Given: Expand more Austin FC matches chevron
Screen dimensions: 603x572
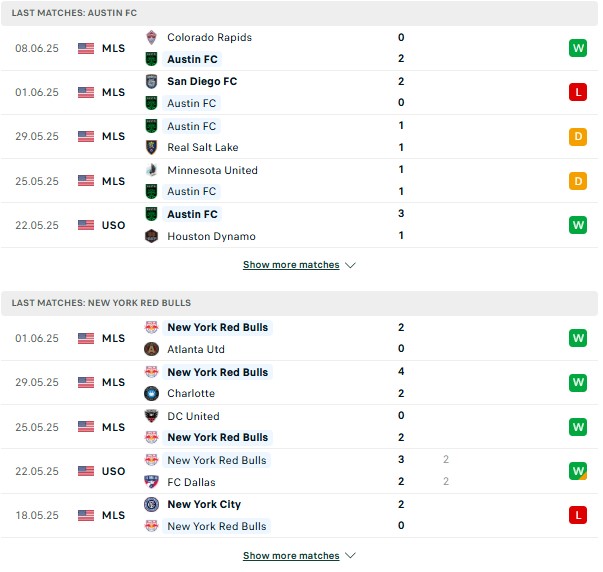Looking at the screenshot, I should pyautogui.click(x=350, y=265).
